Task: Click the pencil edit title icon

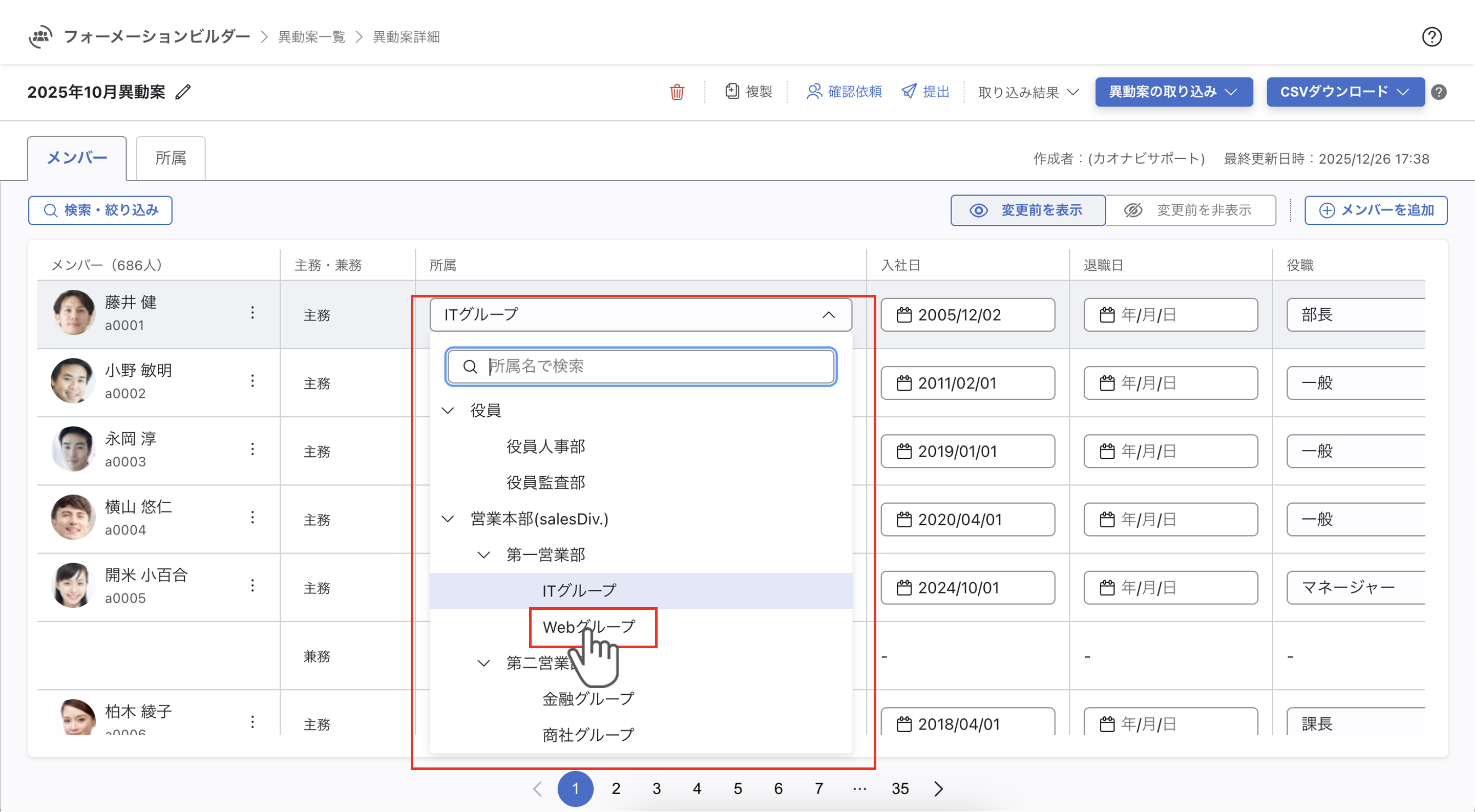Action: (x=183, y=92)
